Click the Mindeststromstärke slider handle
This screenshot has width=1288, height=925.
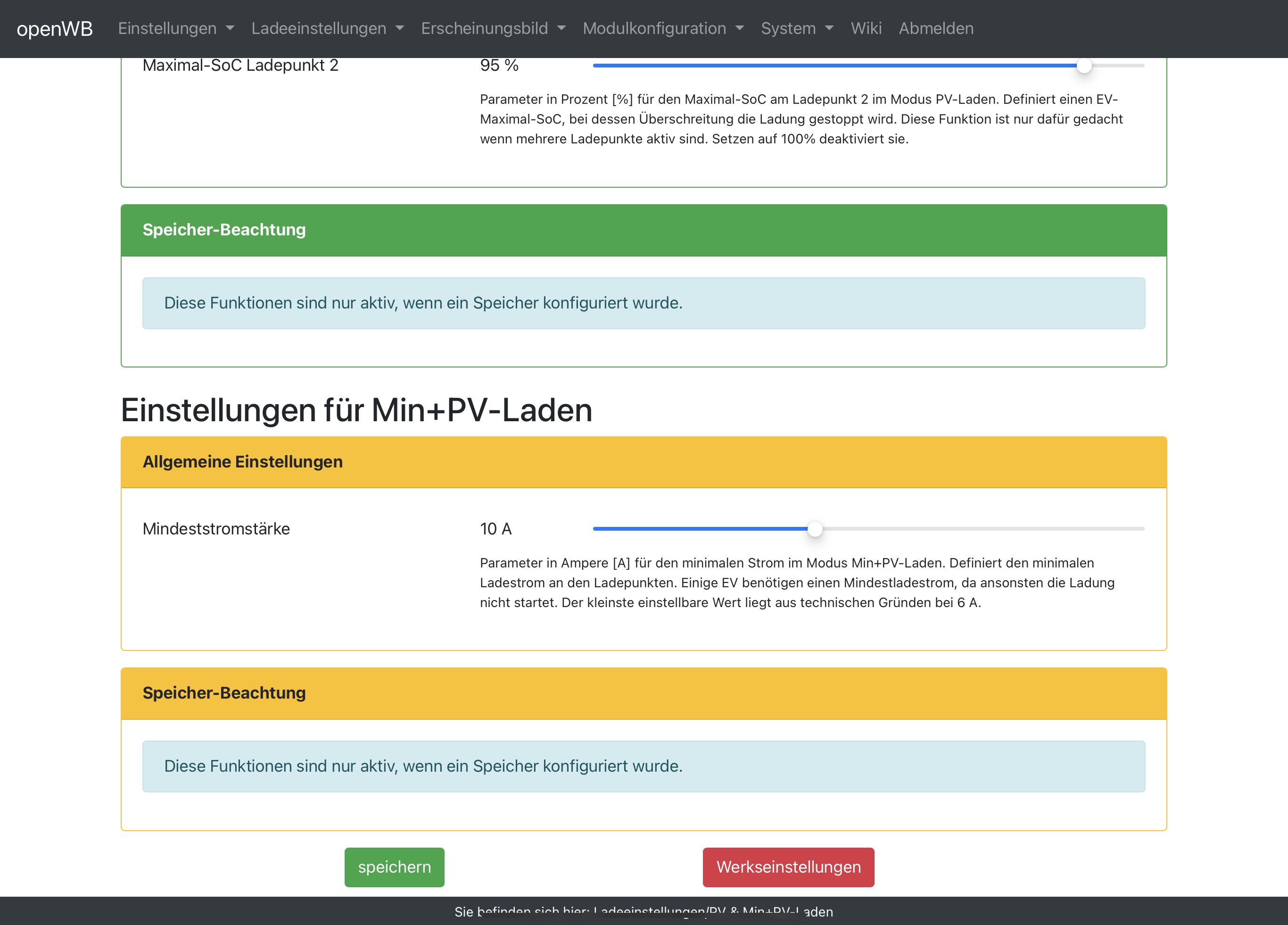[x=814, y=529]
